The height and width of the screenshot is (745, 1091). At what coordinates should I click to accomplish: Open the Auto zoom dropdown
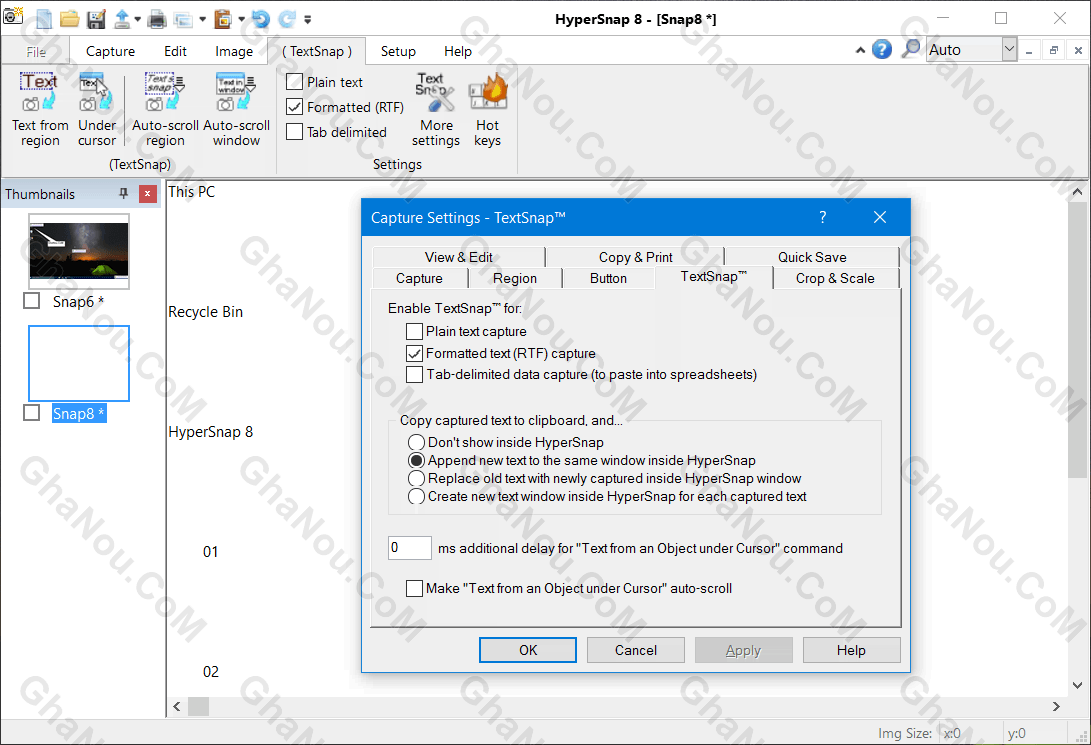coord(1009,49)
